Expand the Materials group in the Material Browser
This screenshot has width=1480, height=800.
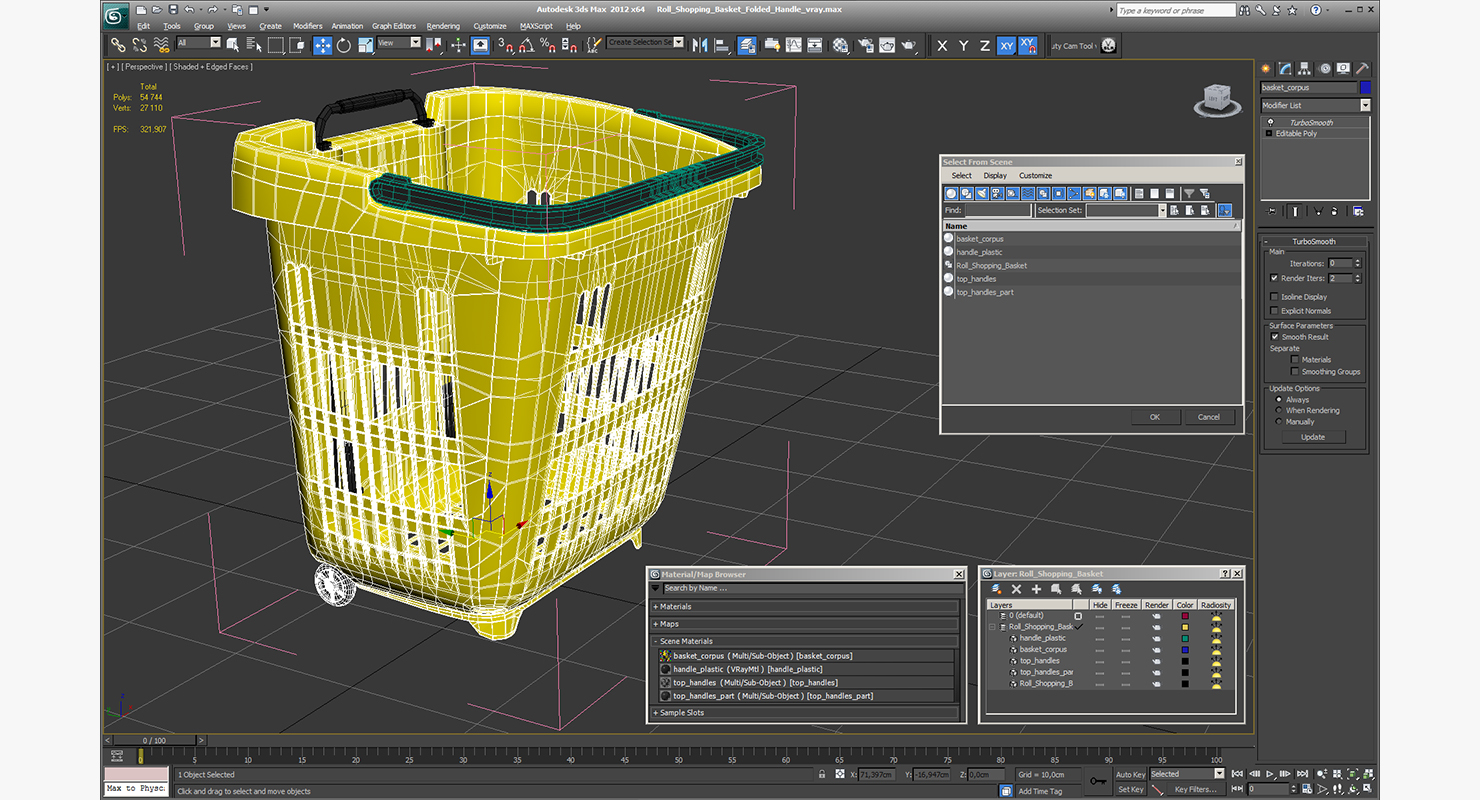point(675,607)
